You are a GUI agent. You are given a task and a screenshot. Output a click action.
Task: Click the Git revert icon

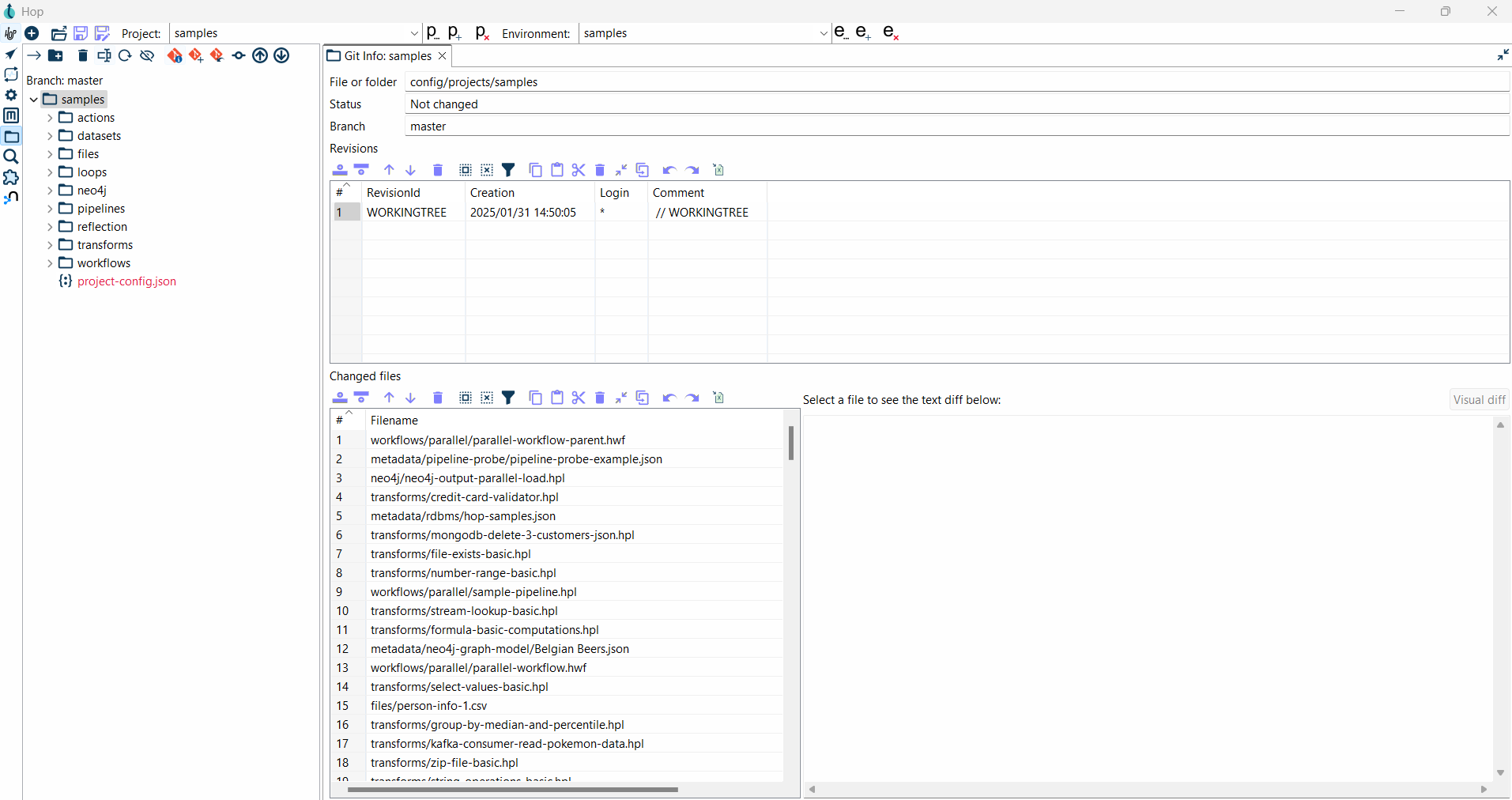[x=217, y=55]
